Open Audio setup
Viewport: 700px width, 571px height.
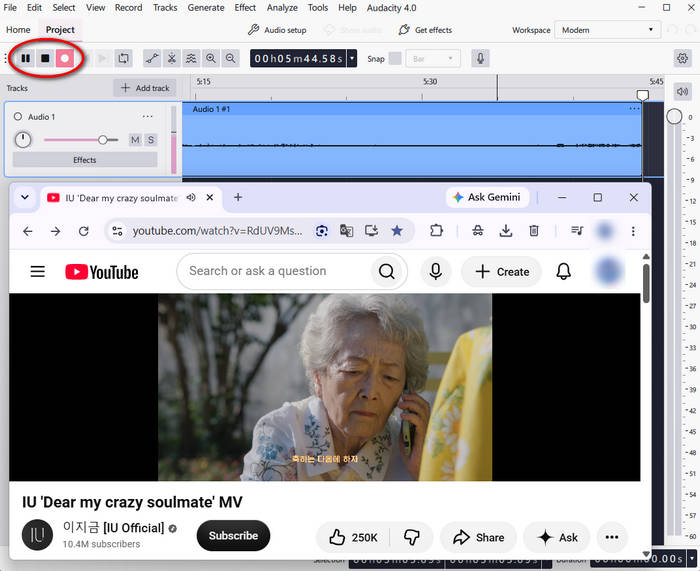pyautogui.click(x=277, y=30)
